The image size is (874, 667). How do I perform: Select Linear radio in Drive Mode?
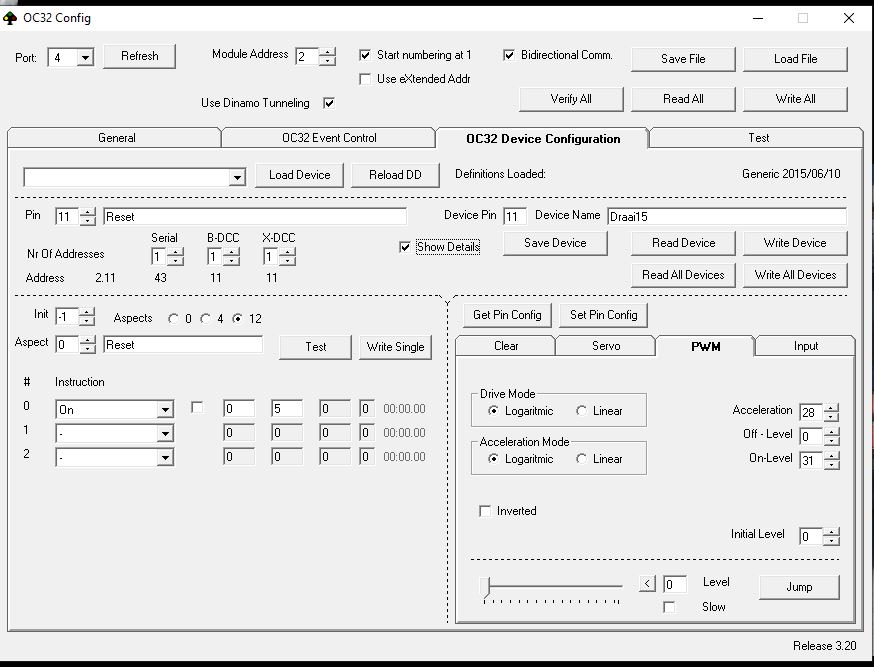[x=582, y=411]
